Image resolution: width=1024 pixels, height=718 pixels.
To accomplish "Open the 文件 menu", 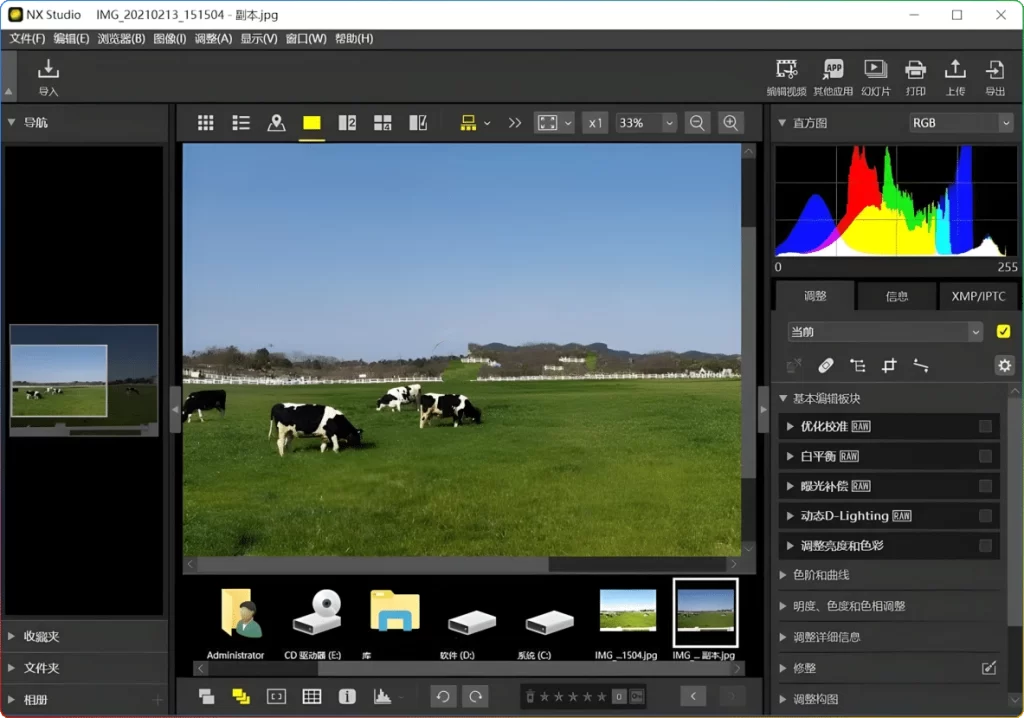I will coord(25,38).
